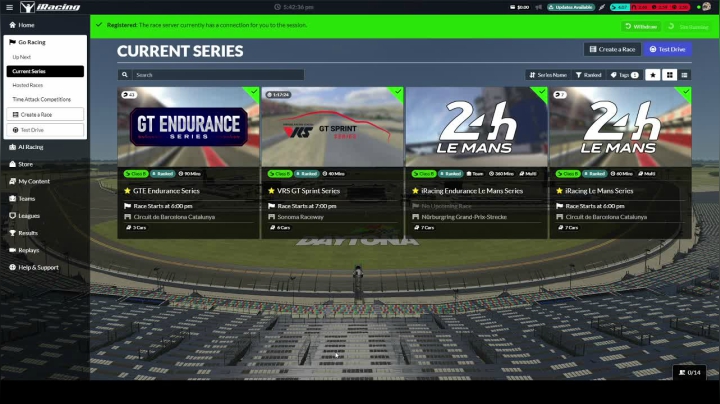Click the Create a Race button at top right
720x404 pixels.
click(x=612, y=49)
